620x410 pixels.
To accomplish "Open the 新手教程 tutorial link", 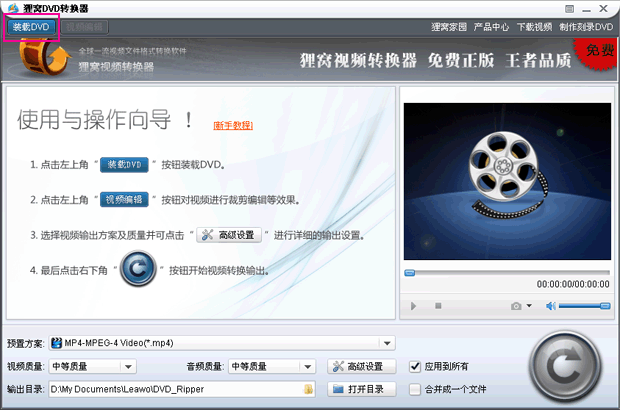I will (x=233, y=125).
